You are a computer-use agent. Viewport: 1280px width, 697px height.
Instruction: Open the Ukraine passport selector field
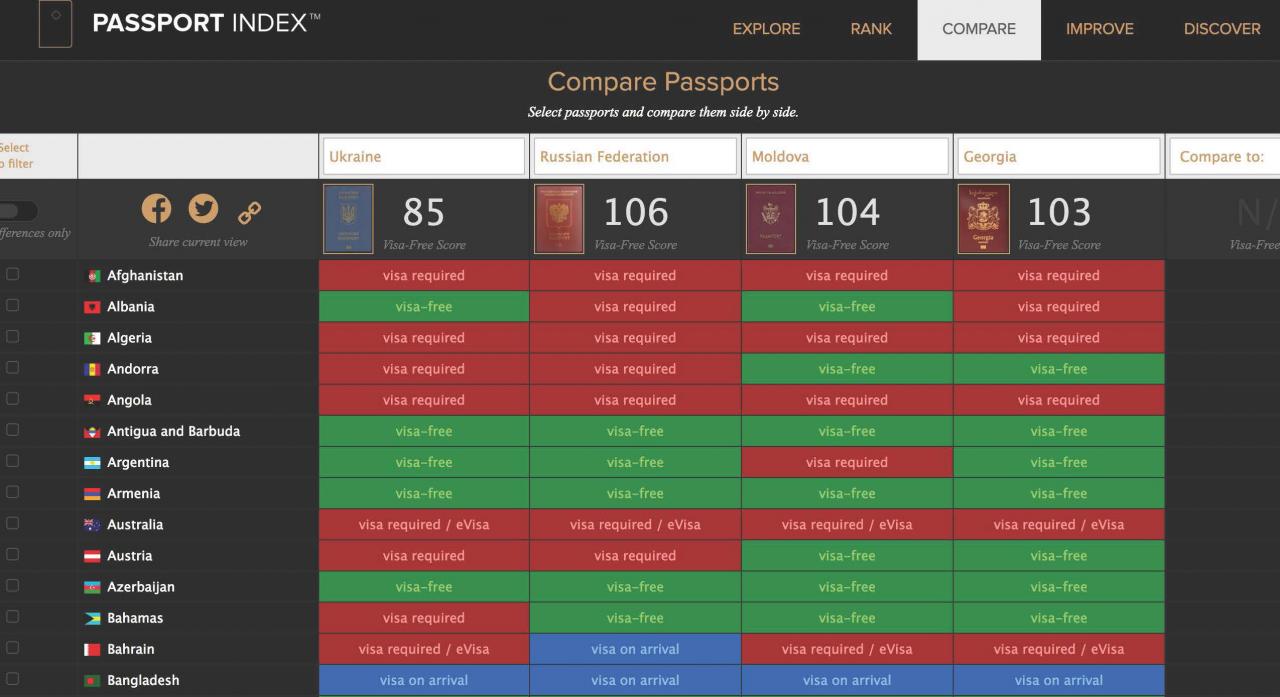(x=423, y=157)
